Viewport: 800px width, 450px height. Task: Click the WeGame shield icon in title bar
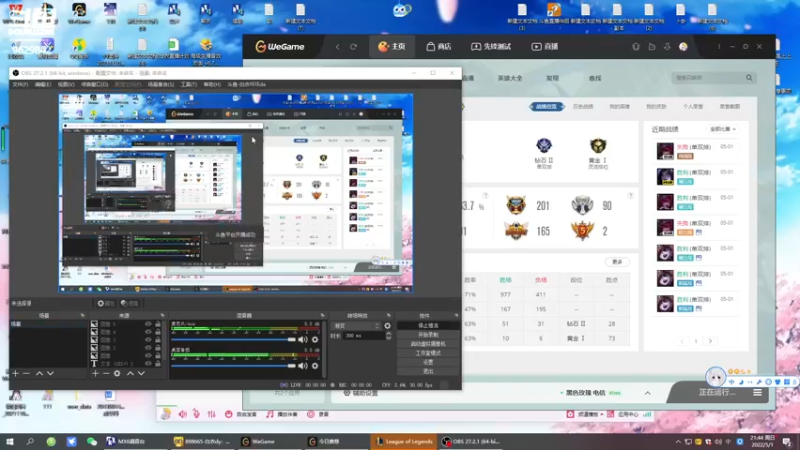(636, 46)
